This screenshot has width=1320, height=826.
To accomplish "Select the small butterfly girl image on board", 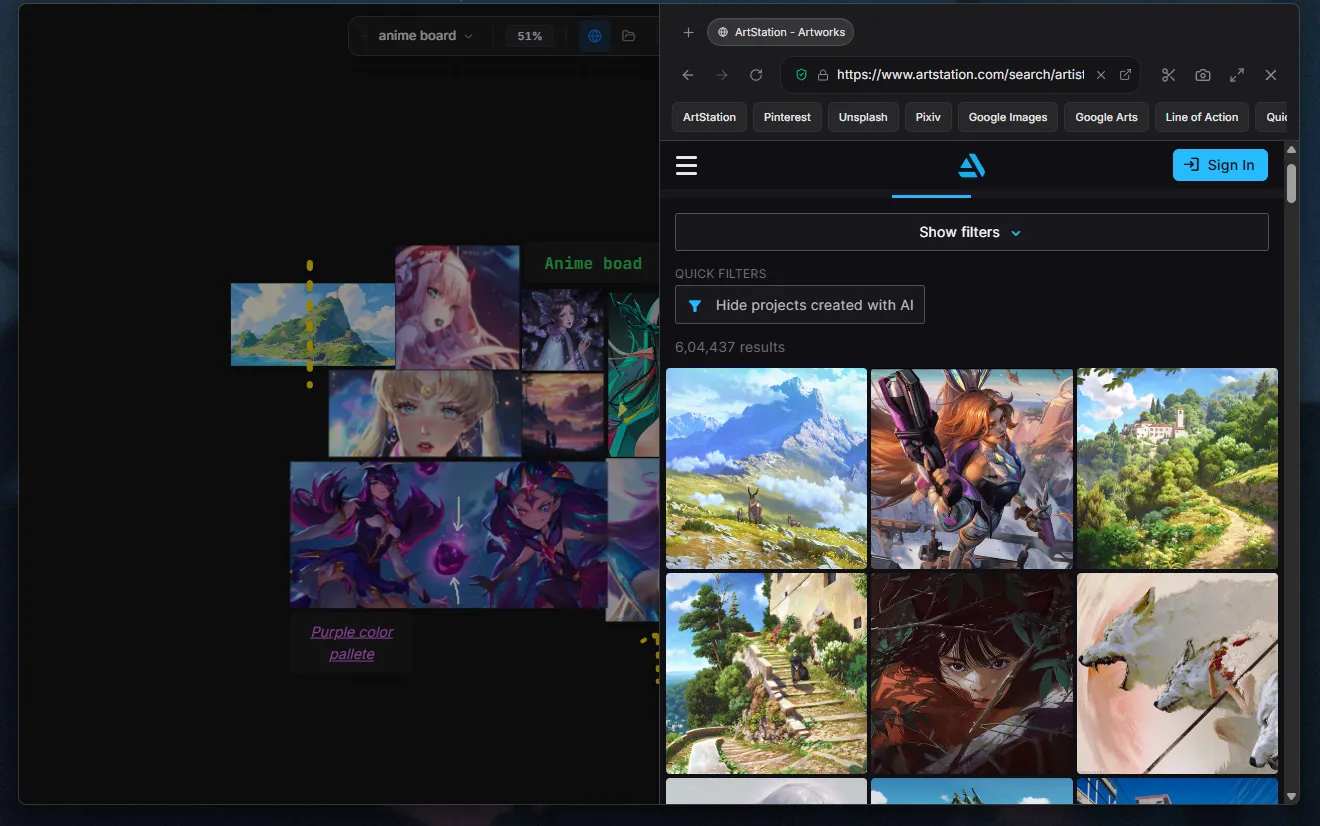I will 563,331.
